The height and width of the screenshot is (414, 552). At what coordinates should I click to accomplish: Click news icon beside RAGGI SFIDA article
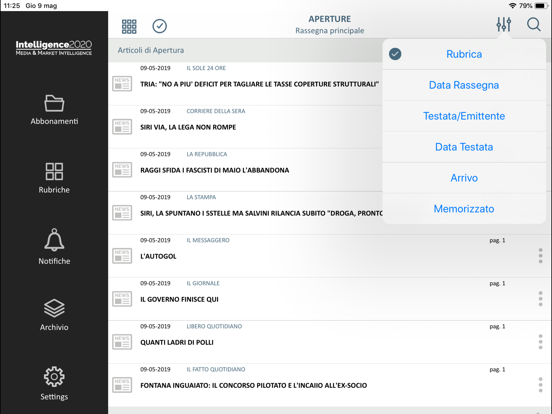click(x=122, y=170)
